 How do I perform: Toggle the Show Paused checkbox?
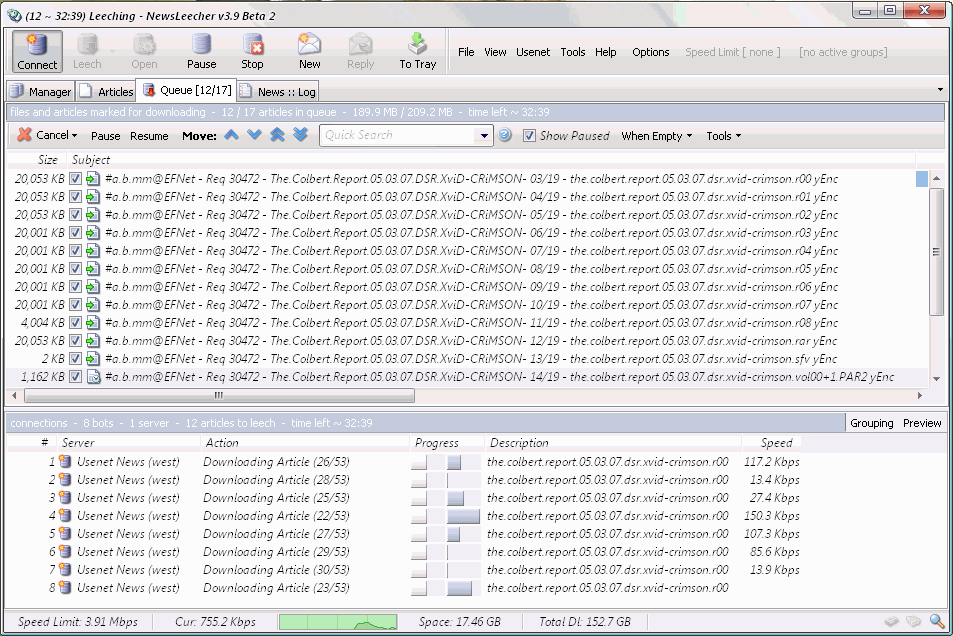(x=529, y=136)
